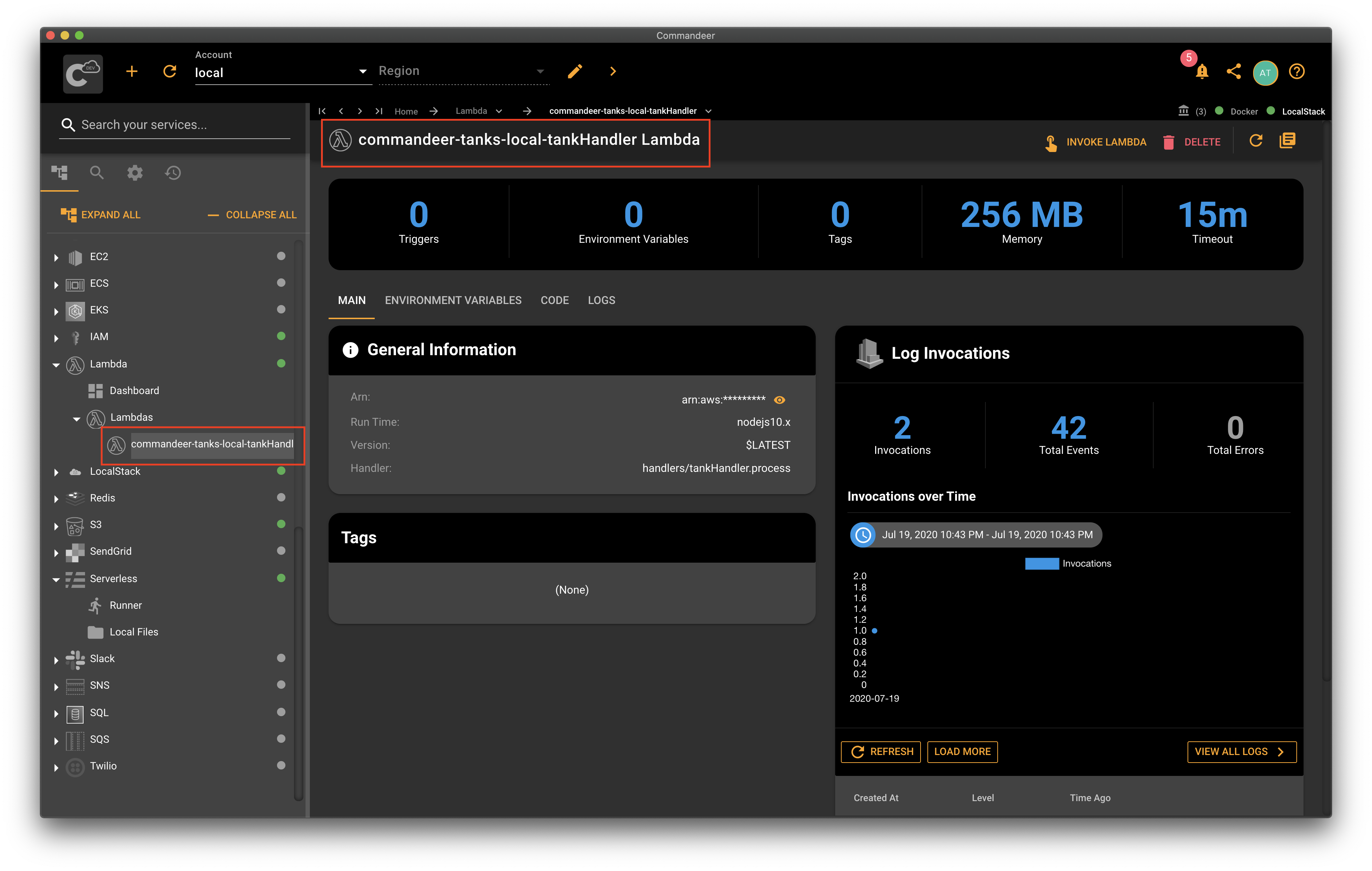Switch to the MAIN tab
This screenshot has height=871, width=1372.
coord(352,300)
